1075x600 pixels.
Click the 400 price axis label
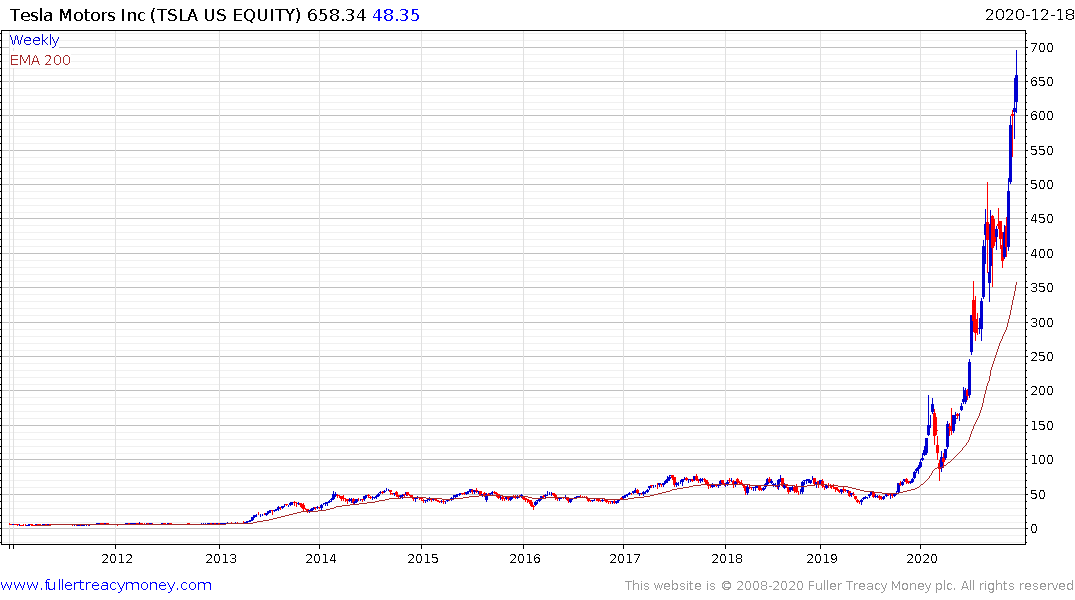click(x=1042, y=254)
